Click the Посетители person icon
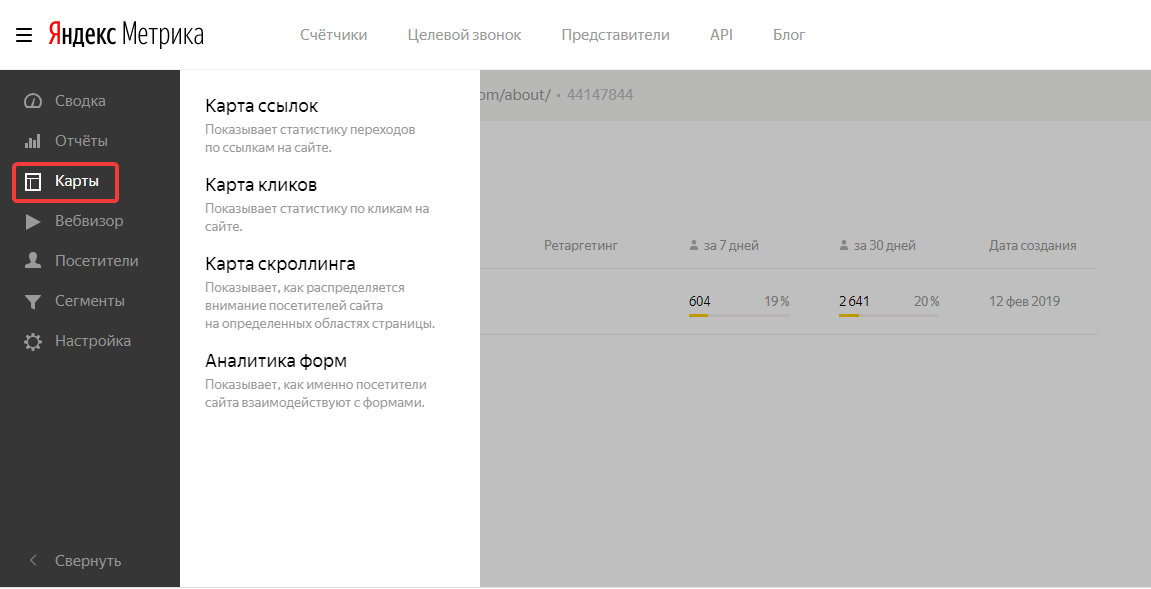Screen dimensions: 1151x589 click(x=32, y=261)
